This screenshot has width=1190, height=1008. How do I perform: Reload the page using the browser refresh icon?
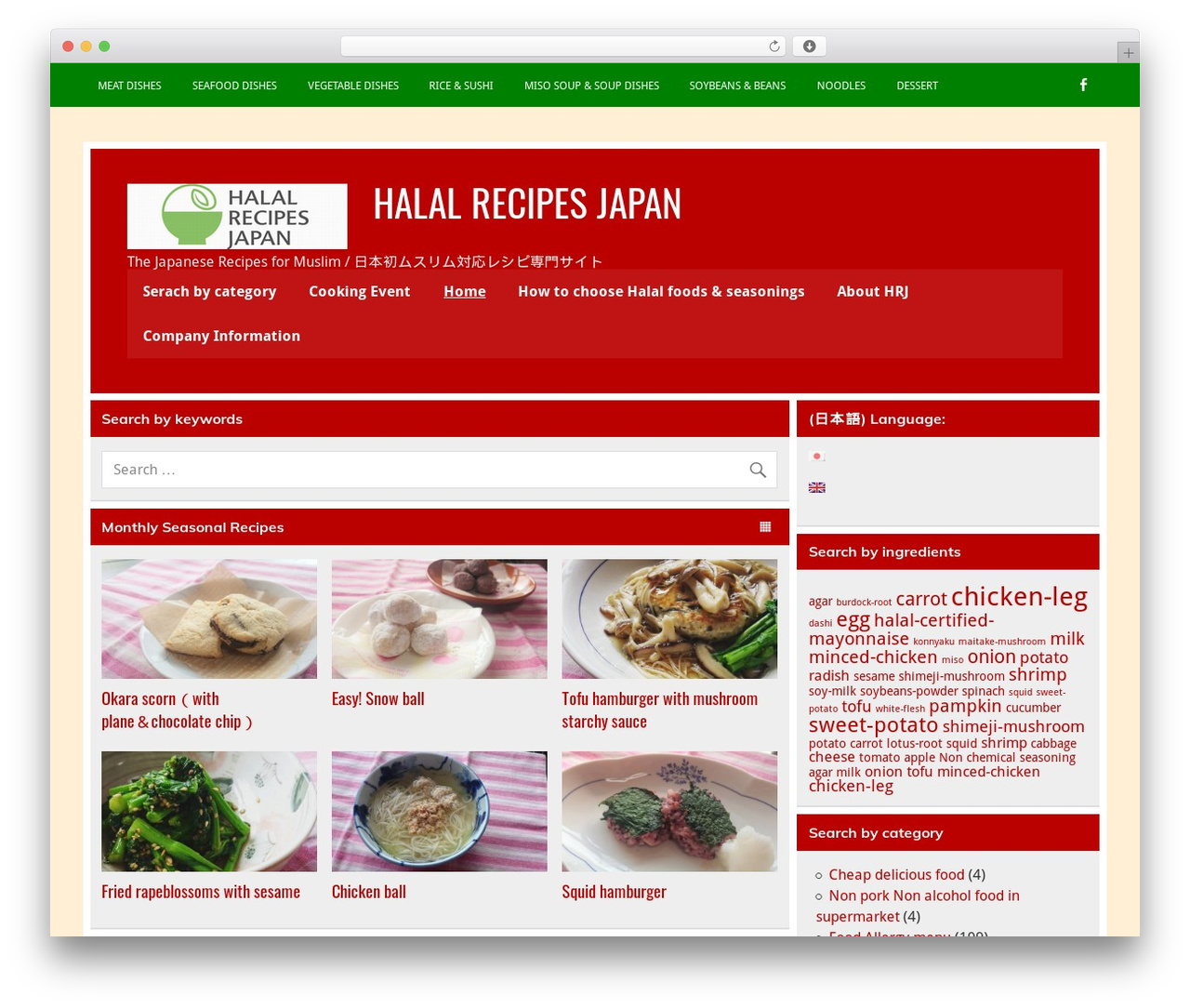[774, 46]
